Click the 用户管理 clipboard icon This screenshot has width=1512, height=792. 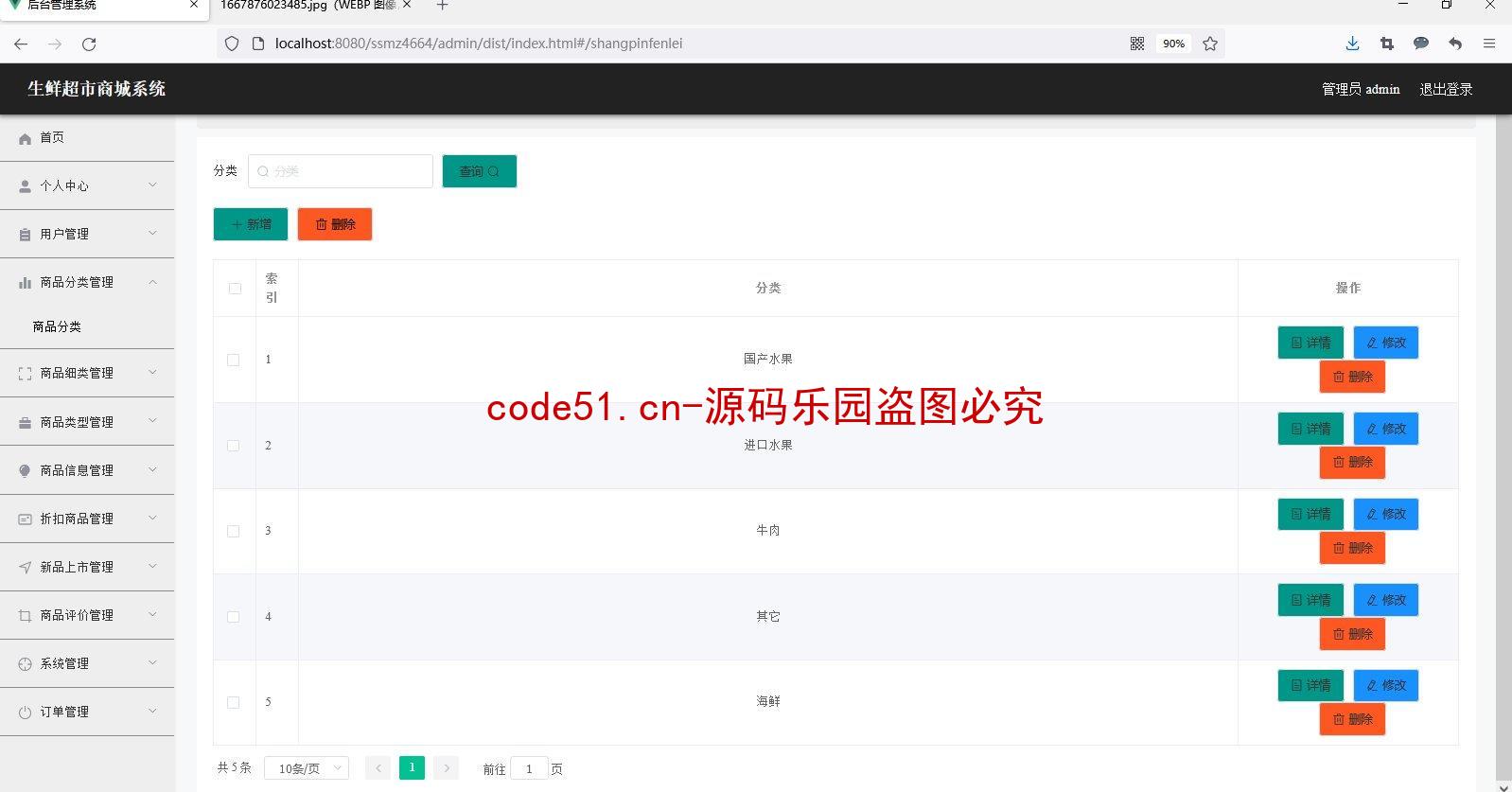[x=26, y=235]
